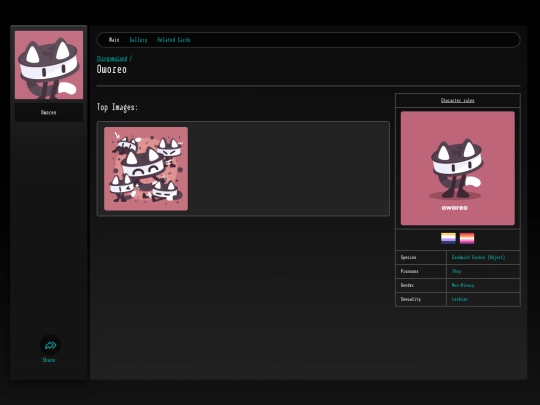Screen dimensions: 540x405
Task: Open the Character rules link
Action: click(457, 101)
